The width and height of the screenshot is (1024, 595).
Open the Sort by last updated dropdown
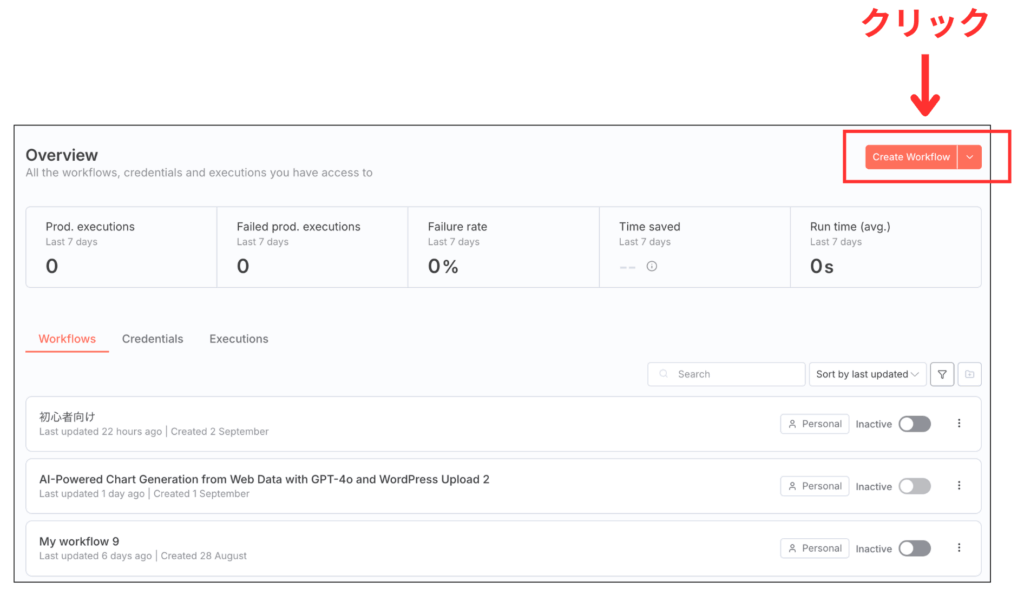click(866, 373)
